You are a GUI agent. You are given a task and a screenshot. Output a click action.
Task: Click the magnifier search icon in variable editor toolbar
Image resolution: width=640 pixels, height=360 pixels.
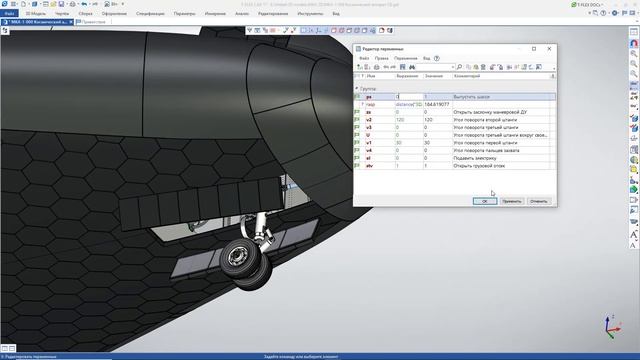[459, 67]
